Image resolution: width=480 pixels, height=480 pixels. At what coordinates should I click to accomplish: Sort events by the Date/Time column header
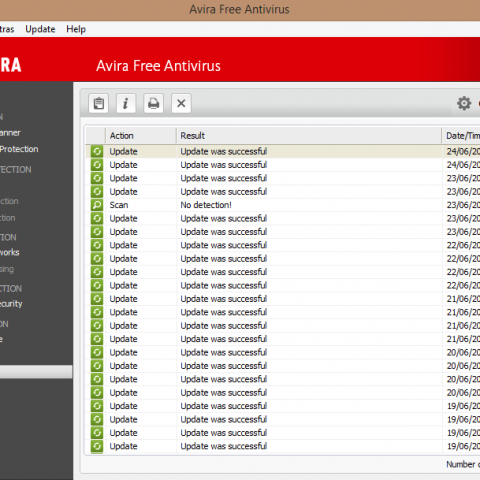pos(461,136)
